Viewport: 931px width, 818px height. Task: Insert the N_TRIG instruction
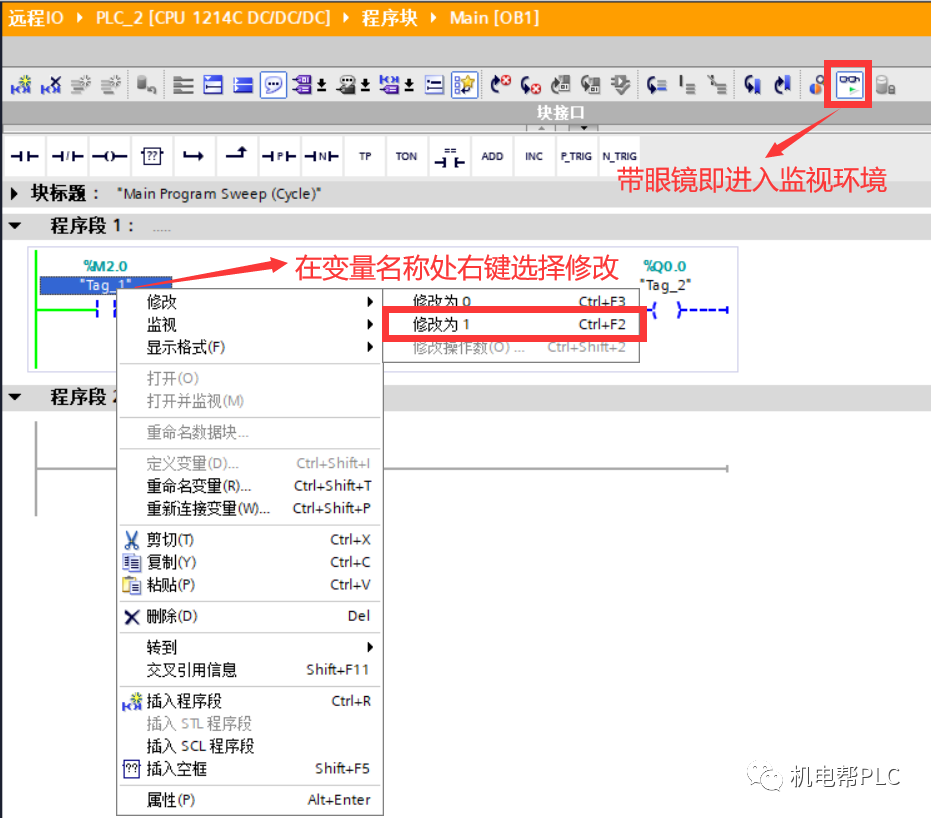point(619,156)
